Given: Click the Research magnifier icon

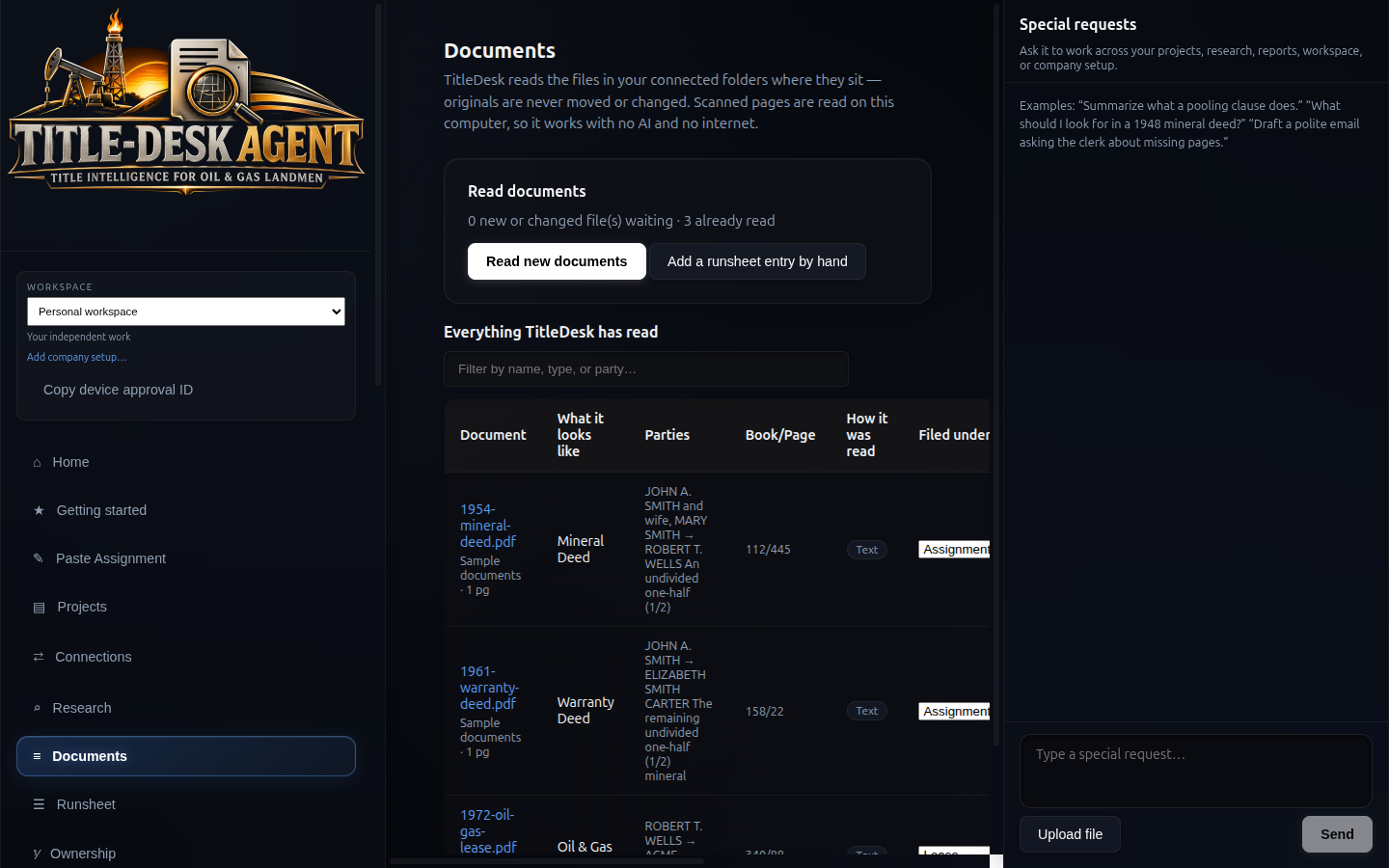Looking at the screenshot, I should pyautogui.click(x=37, y=708).
